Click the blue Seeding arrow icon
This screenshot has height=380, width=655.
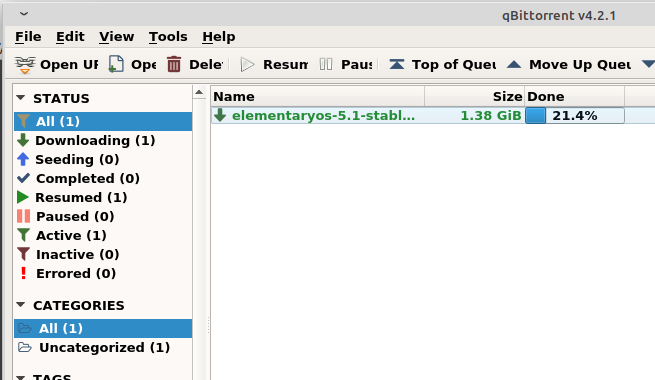(23, 159)
